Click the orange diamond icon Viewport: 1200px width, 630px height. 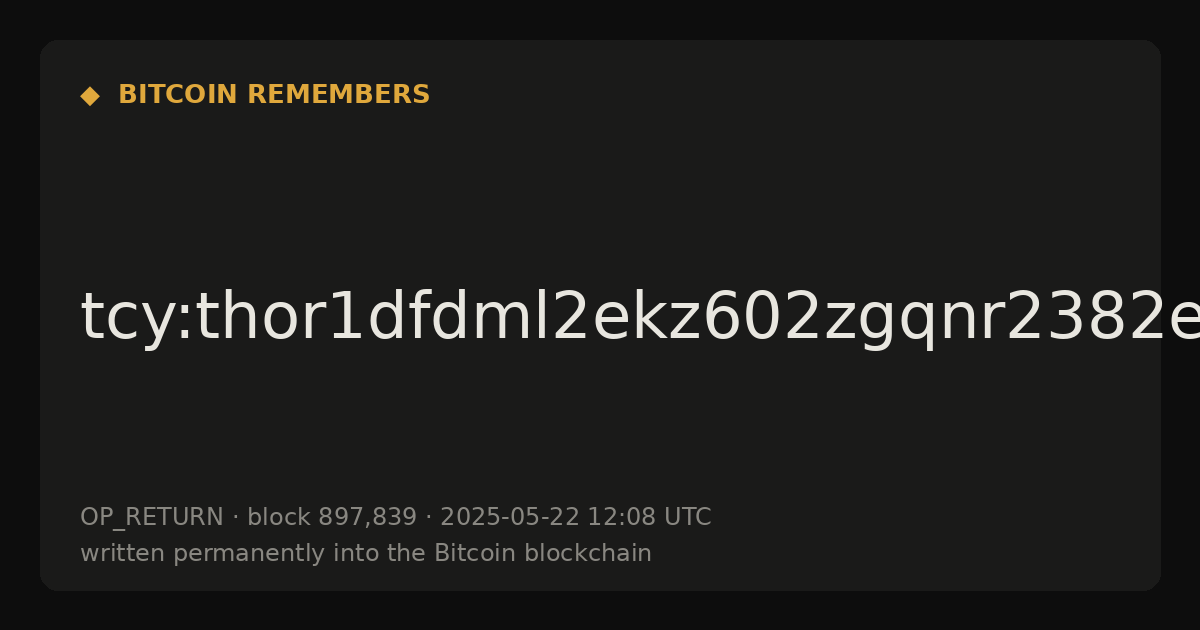(x=89, y=95)
